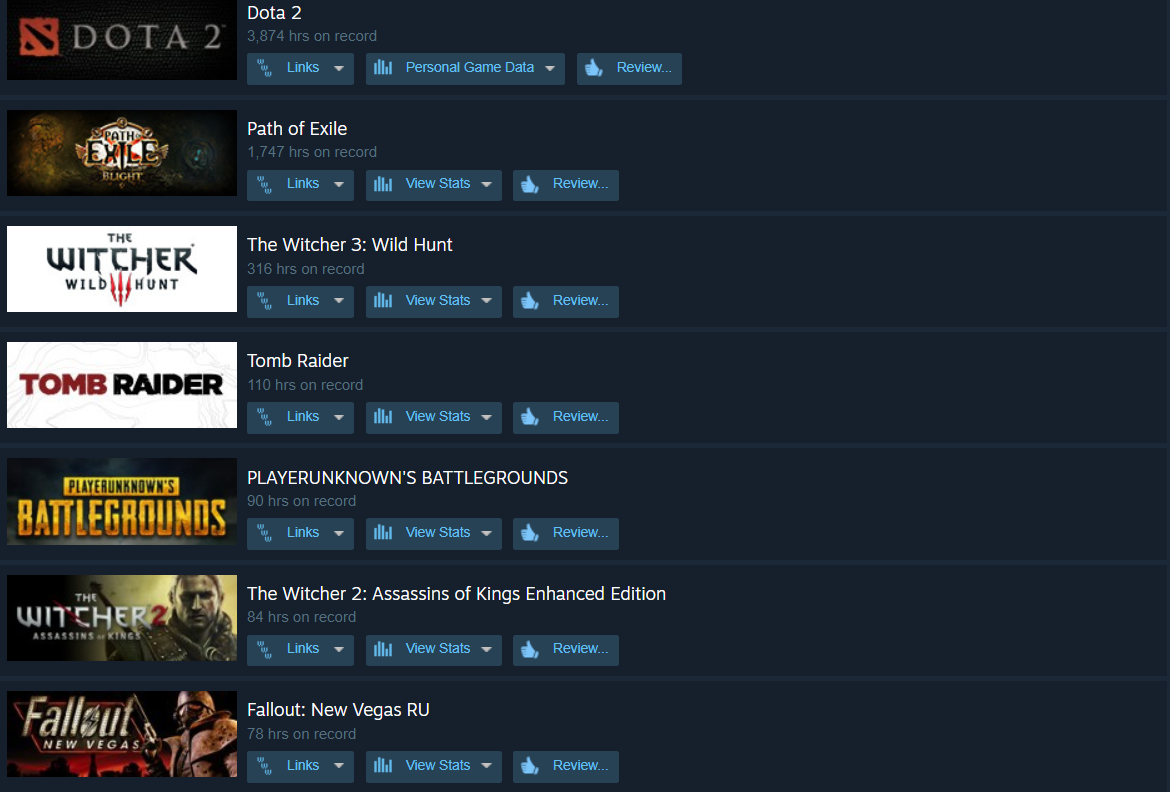Click the links chain icon for Witcher 2
Image resolution: width=1170 pixels, height=792 pixels.
tap(264, 649)
